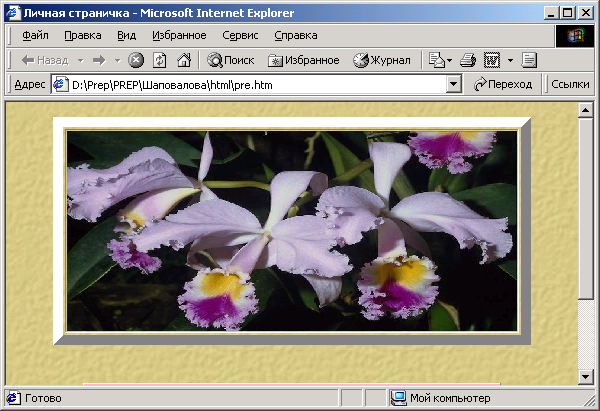Maximize the Internet Explorer window
This screenshot has height=411, width=600.
tap(568, 13)
